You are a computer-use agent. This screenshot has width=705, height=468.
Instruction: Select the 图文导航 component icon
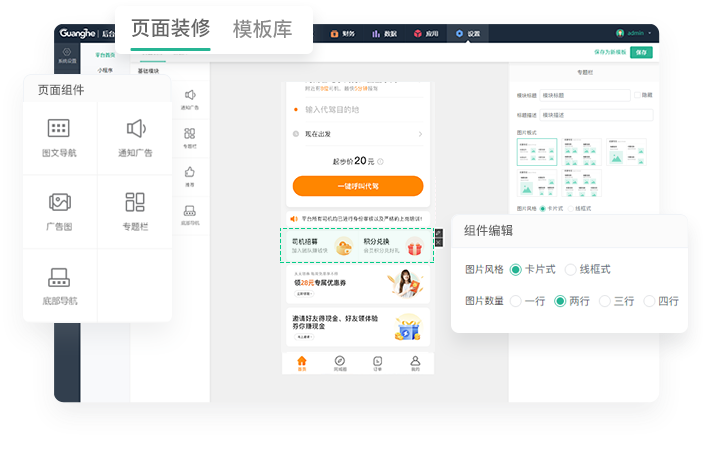click(x=59, y=129)
